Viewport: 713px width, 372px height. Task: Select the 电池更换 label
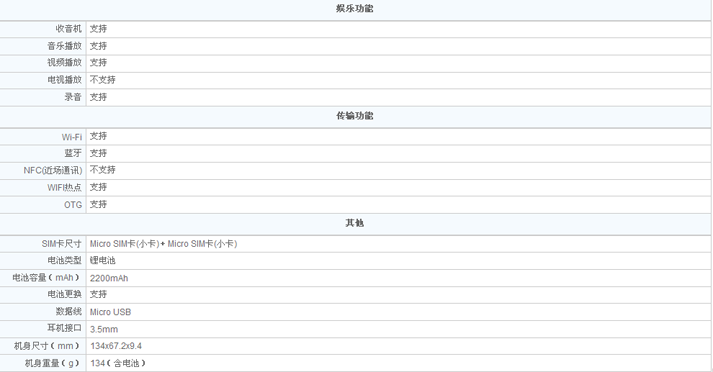(65, 294)
